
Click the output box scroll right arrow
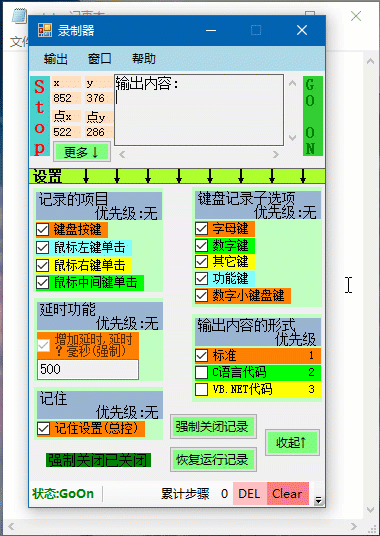[275, 155]
